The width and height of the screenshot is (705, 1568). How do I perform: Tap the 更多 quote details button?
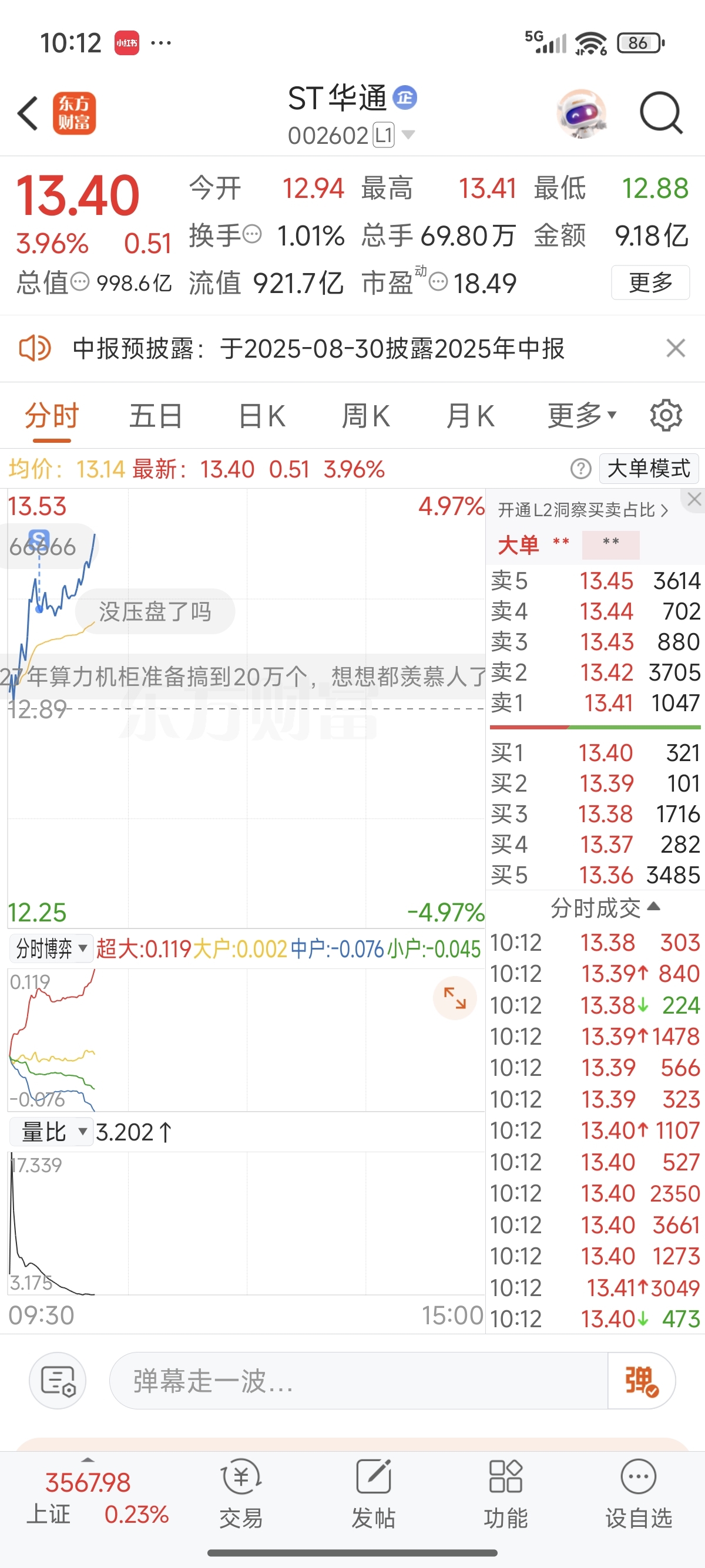click(650, 282)
